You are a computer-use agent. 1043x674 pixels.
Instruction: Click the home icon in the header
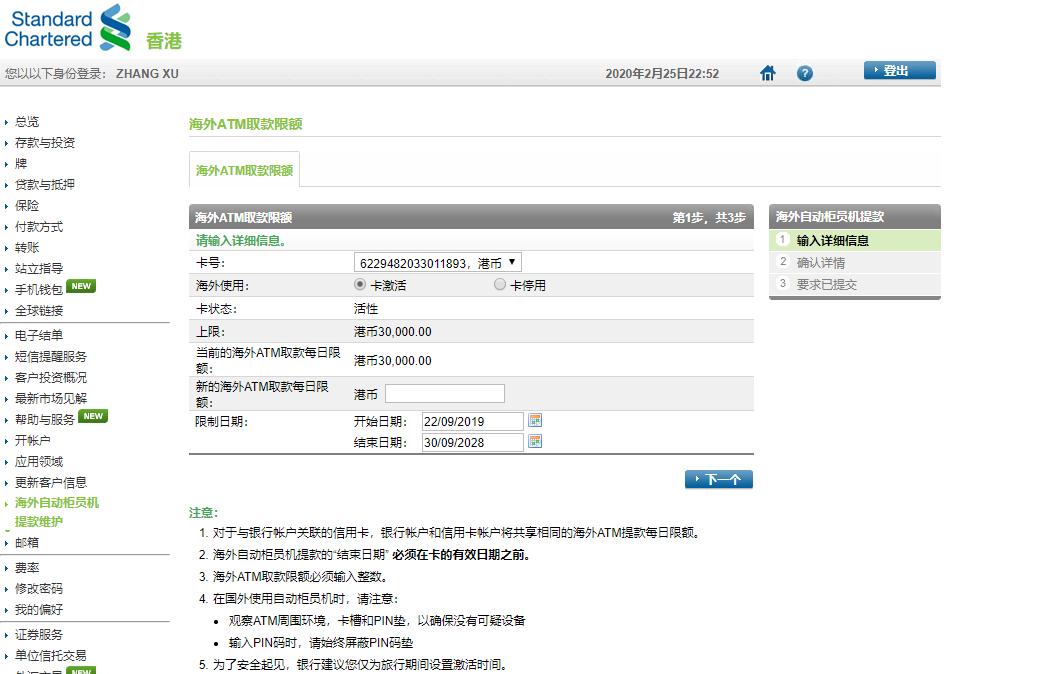click(x=767, y=71)
